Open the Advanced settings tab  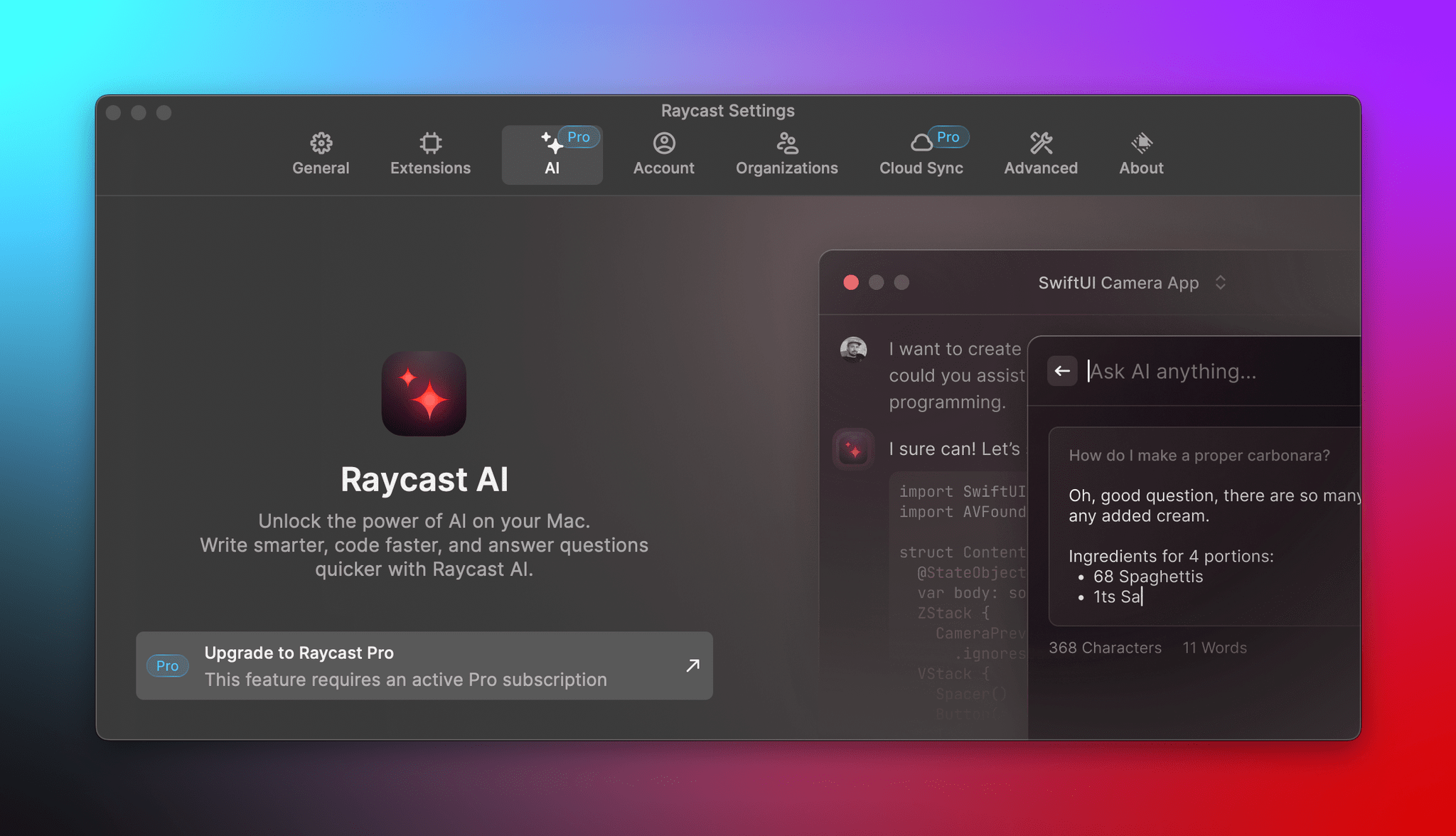[1041, 152]
